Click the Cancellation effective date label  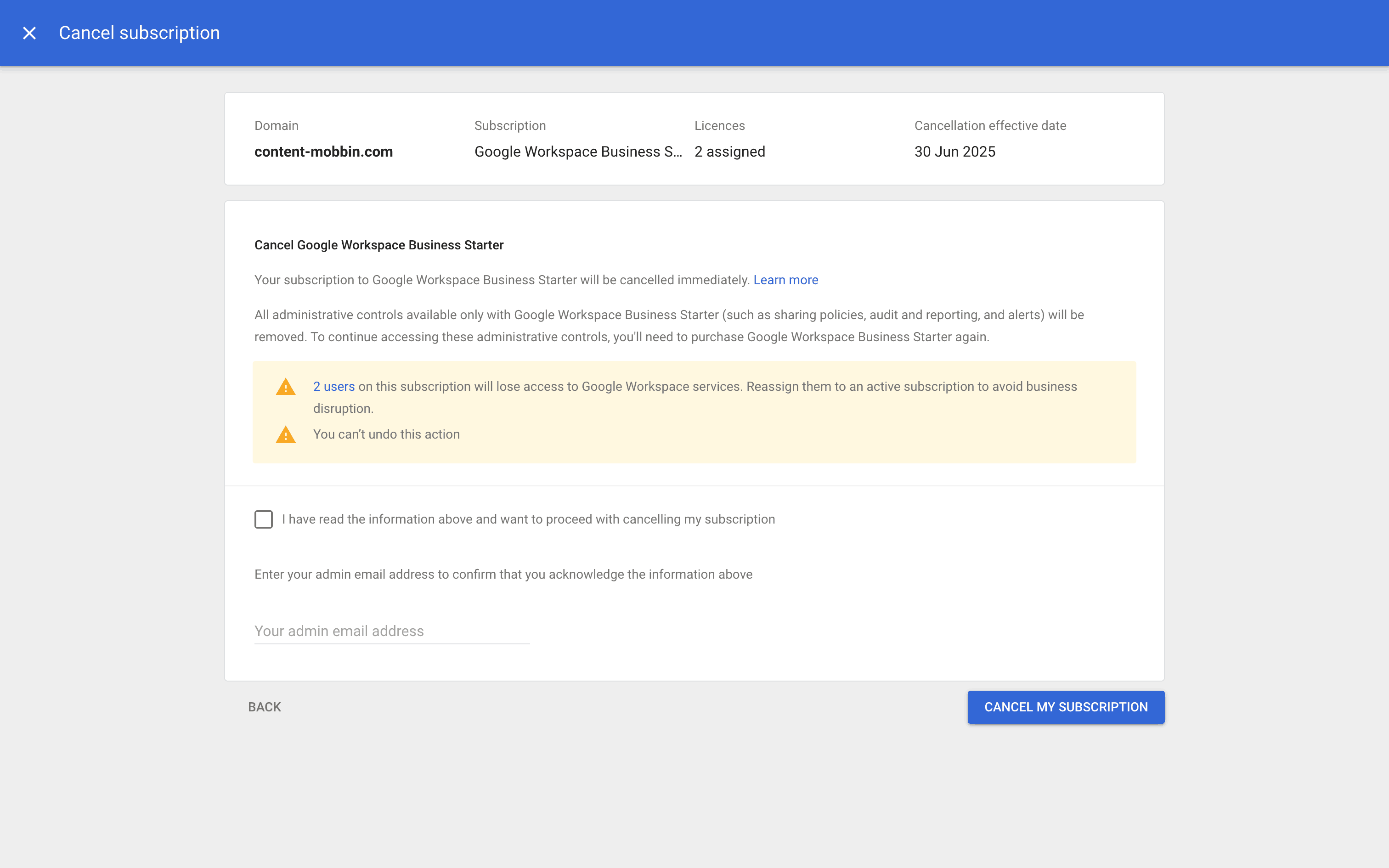(x=990, y=126)
